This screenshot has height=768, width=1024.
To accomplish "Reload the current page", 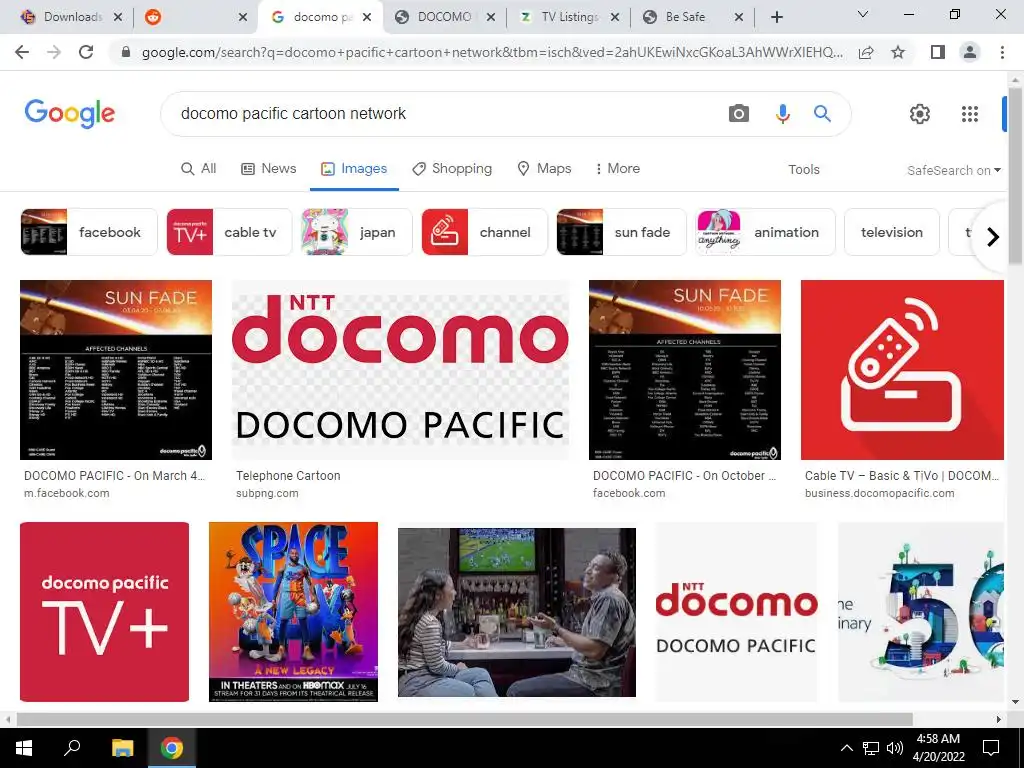I will 86,52.
